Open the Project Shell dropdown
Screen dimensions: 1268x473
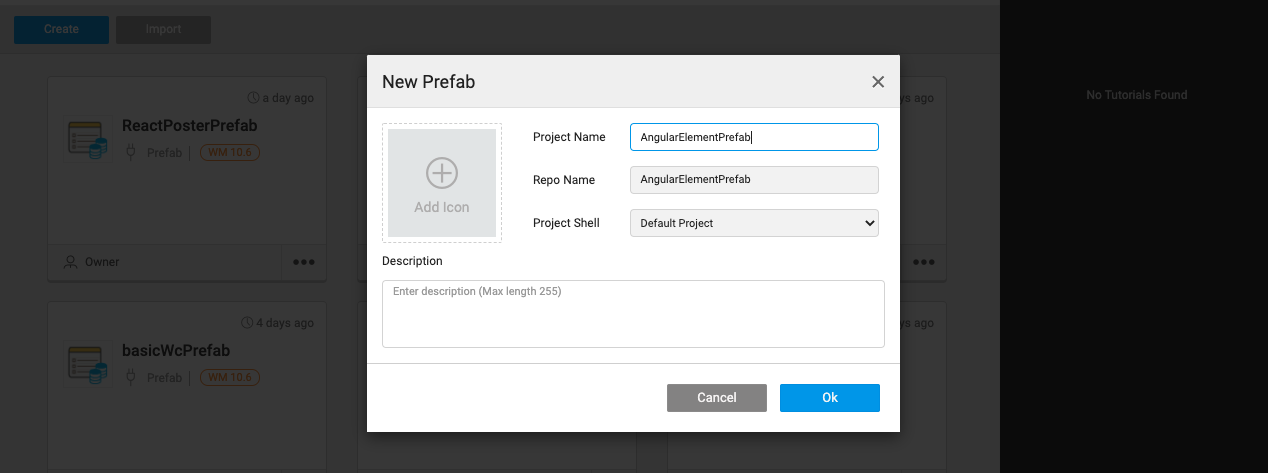[754, 223]
